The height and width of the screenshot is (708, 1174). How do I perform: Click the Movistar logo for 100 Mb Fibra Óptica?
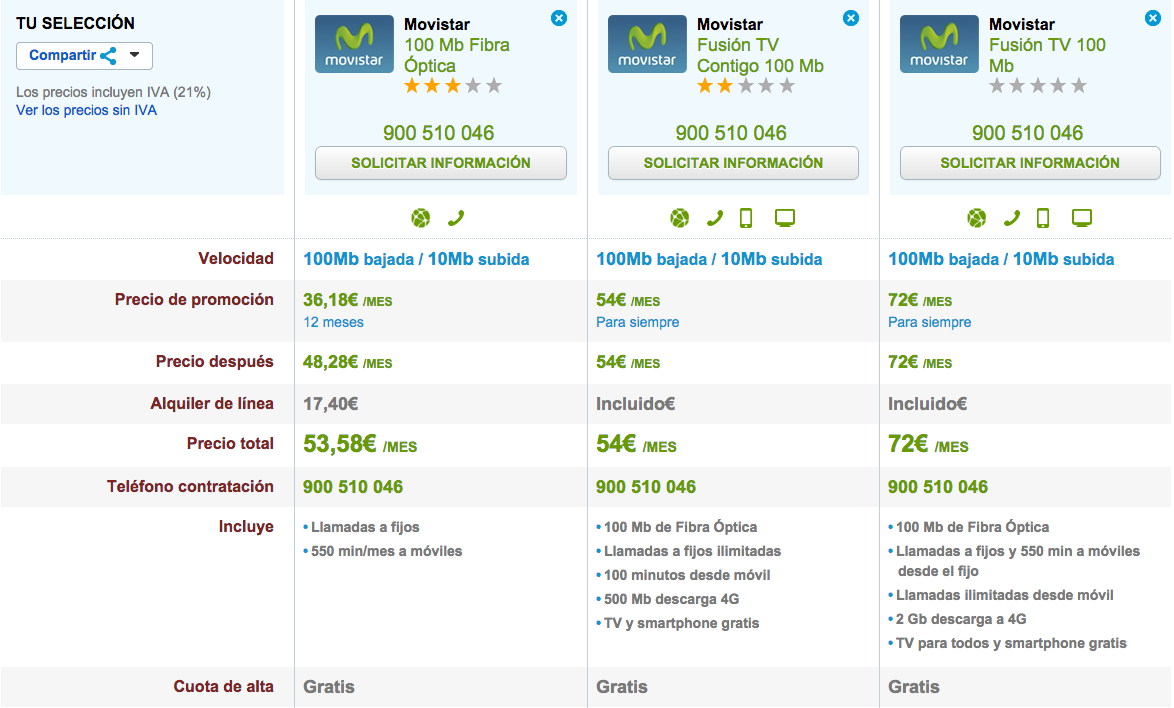(354, 44)
